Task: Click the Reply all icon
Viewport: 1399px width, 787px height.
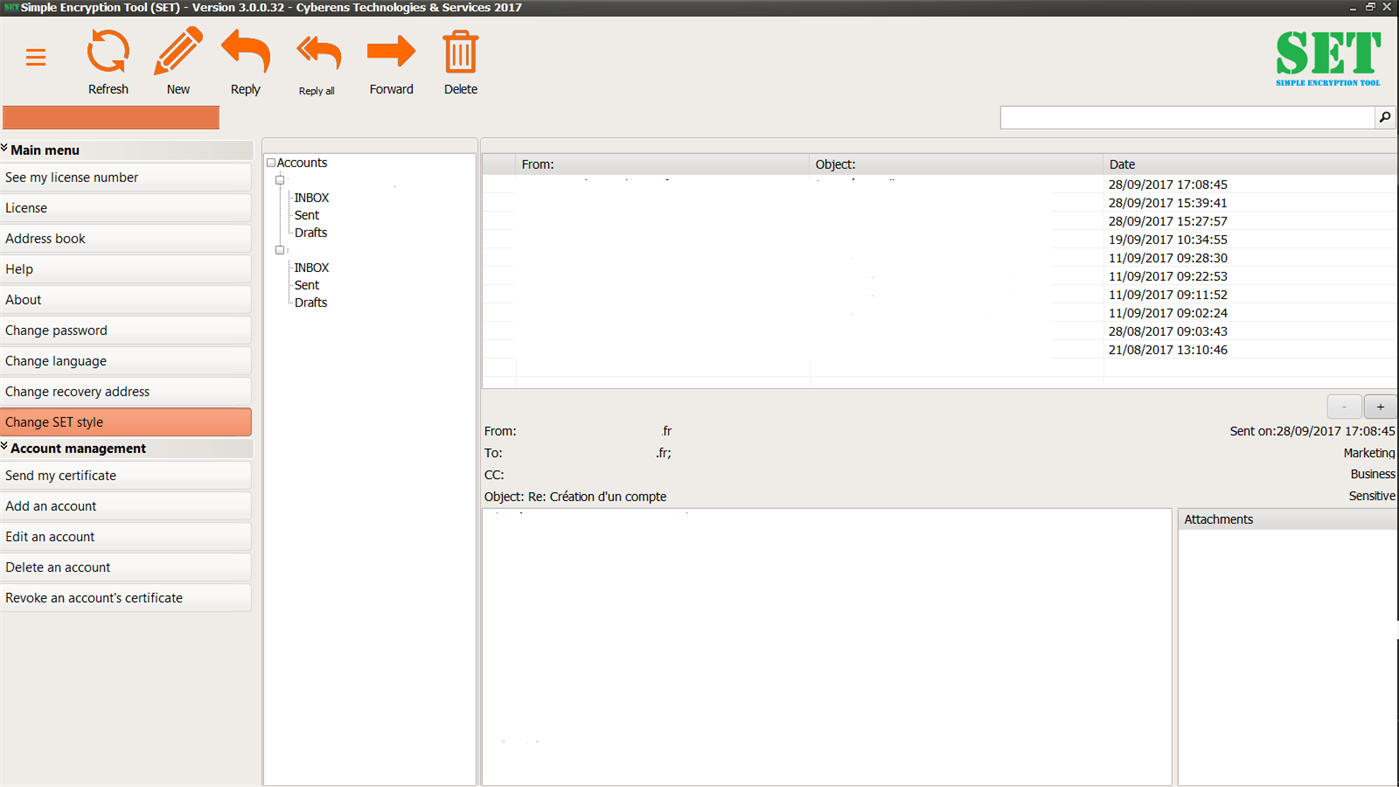Action: (x=317, y=51)
